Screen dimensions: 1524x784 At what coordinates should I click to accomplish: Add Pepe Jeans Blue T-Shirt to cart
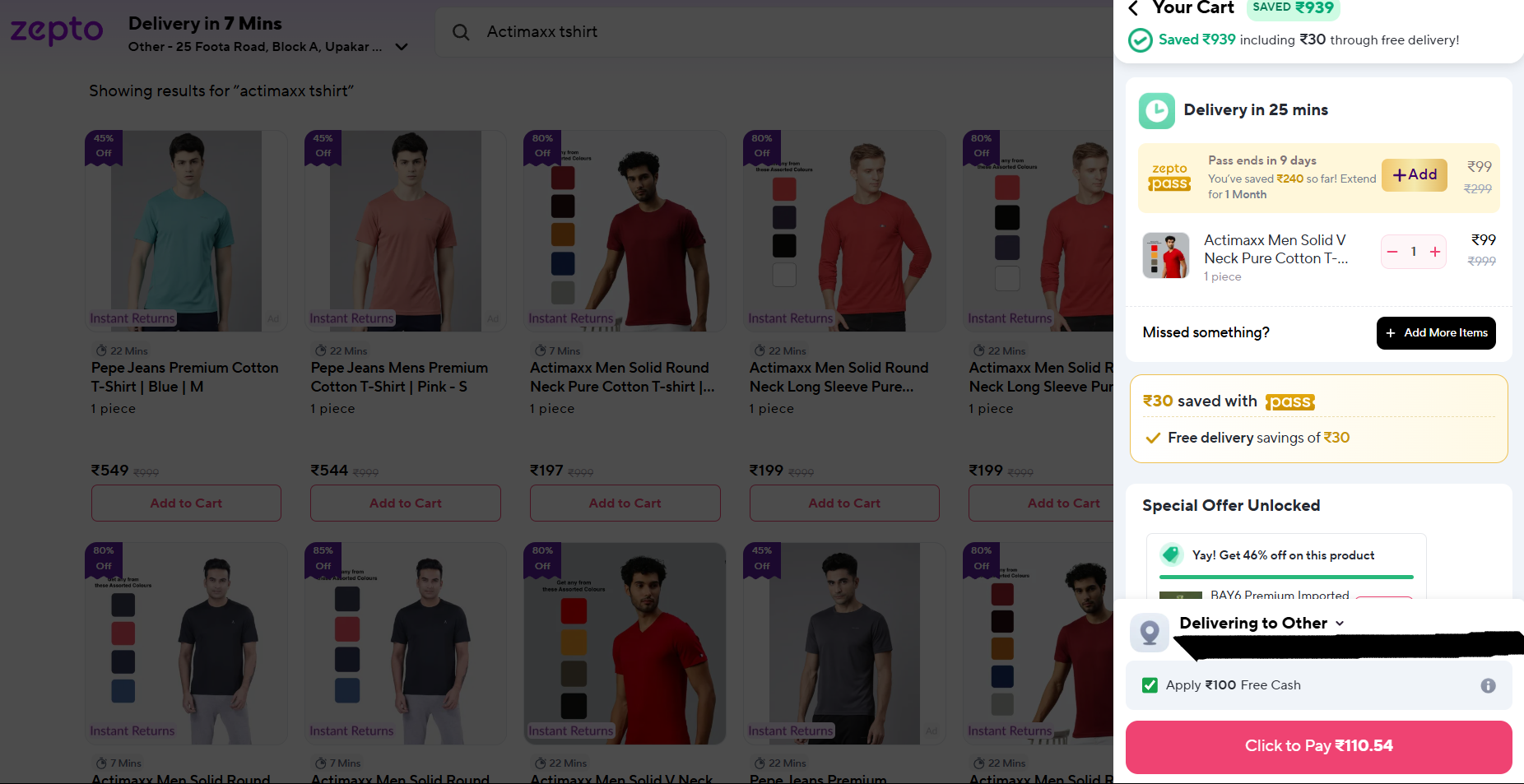tap(186, 503)
